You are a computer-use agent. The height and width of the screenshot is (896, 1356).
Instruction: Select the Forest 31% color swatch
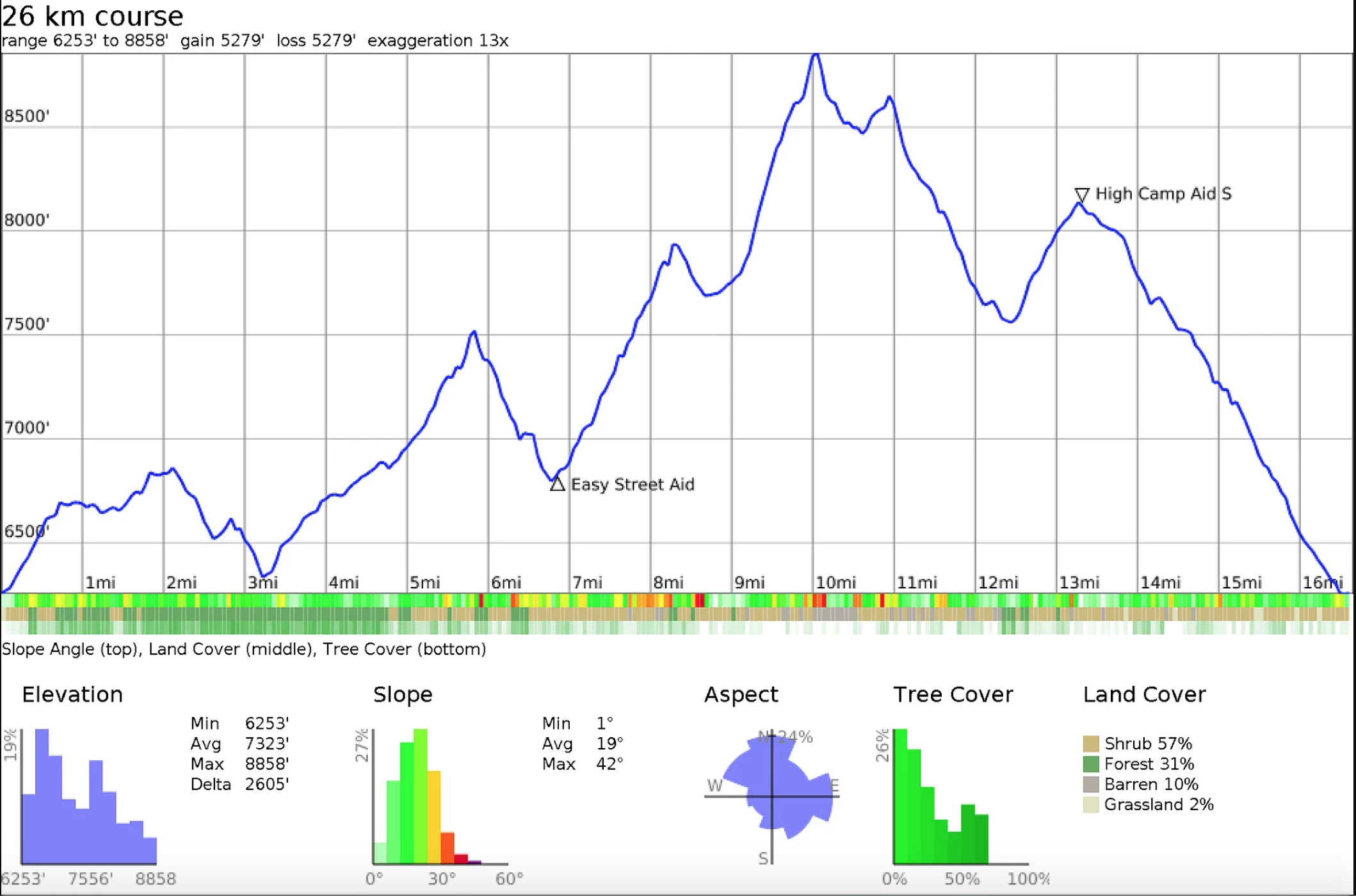1091,764
